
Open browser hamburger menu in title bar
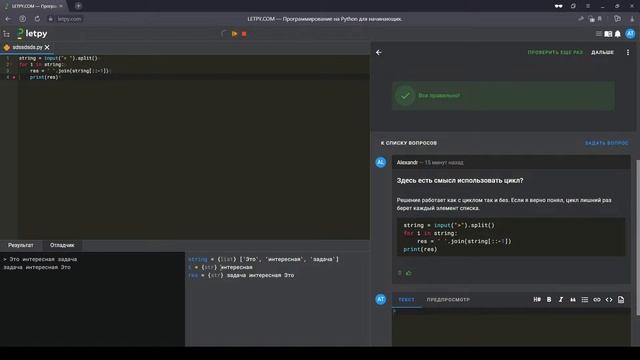588,6
